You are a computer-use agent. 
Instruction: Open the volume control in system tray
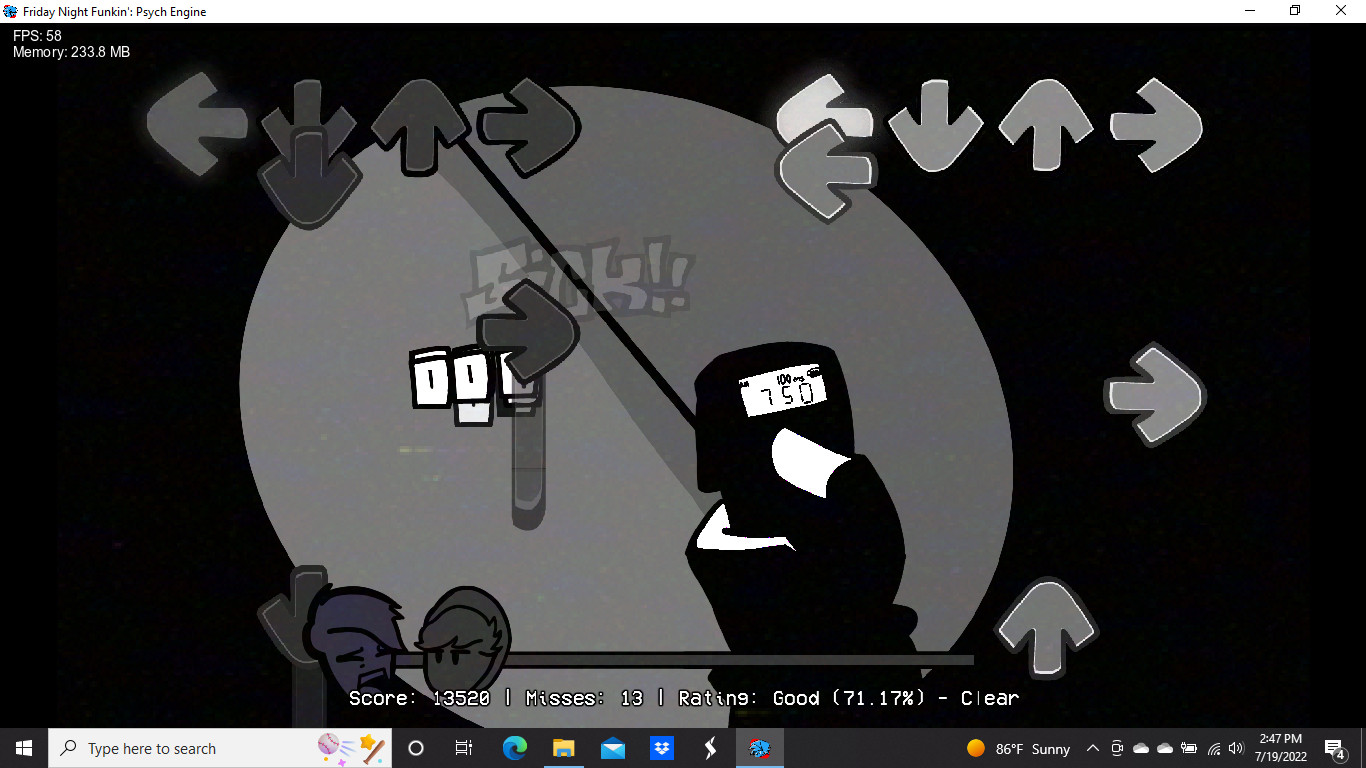pos(1236,748)
